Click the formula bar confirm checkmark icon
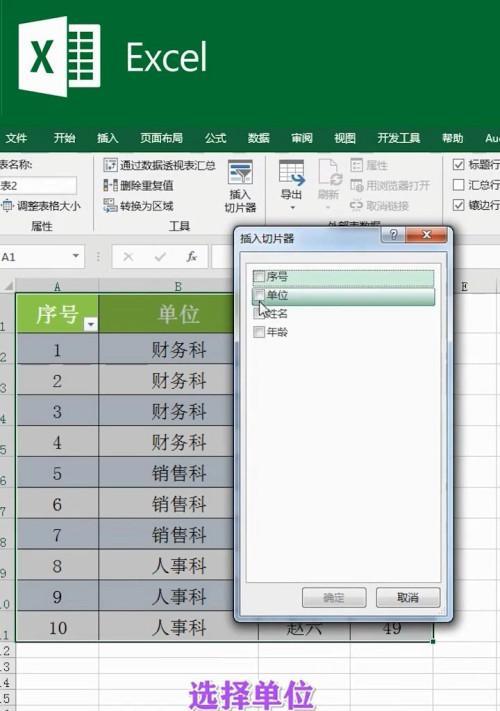This screenshot has width=500, height=711. [x=160, y=257]
